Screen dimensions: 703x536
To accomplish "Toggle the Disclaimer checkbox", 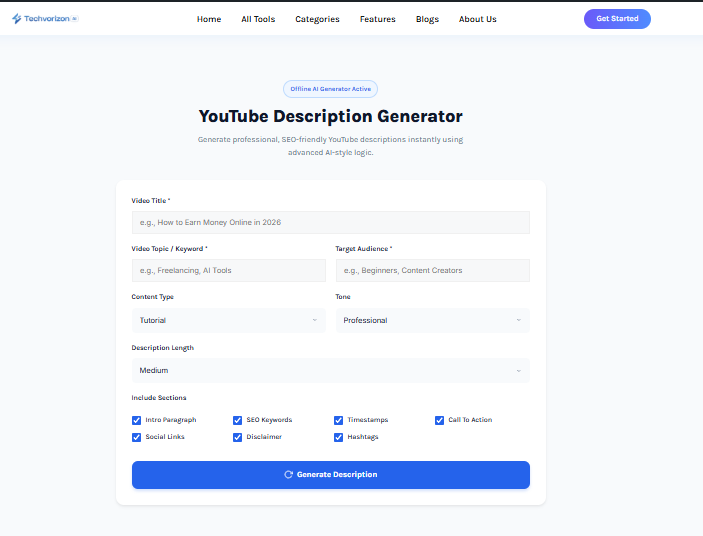I will 237,437.
